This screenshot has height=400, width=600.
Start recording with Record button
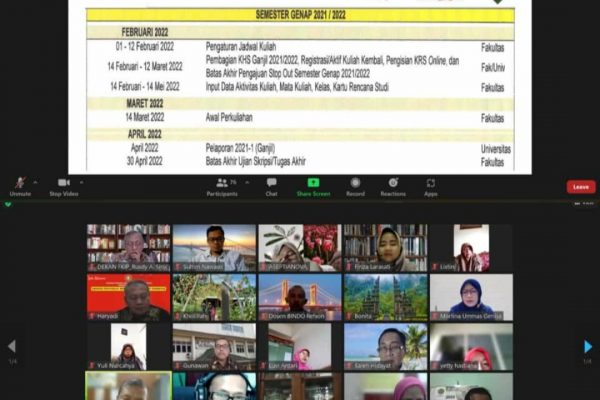click(354, 184)
